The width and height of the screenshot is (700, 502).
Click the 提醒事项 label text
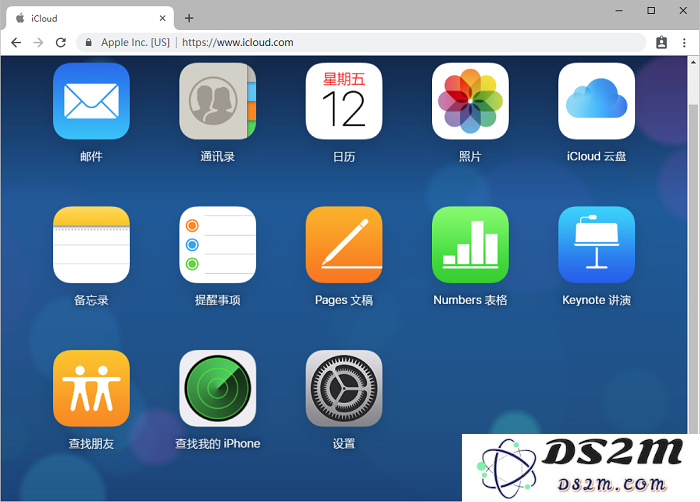217,300
